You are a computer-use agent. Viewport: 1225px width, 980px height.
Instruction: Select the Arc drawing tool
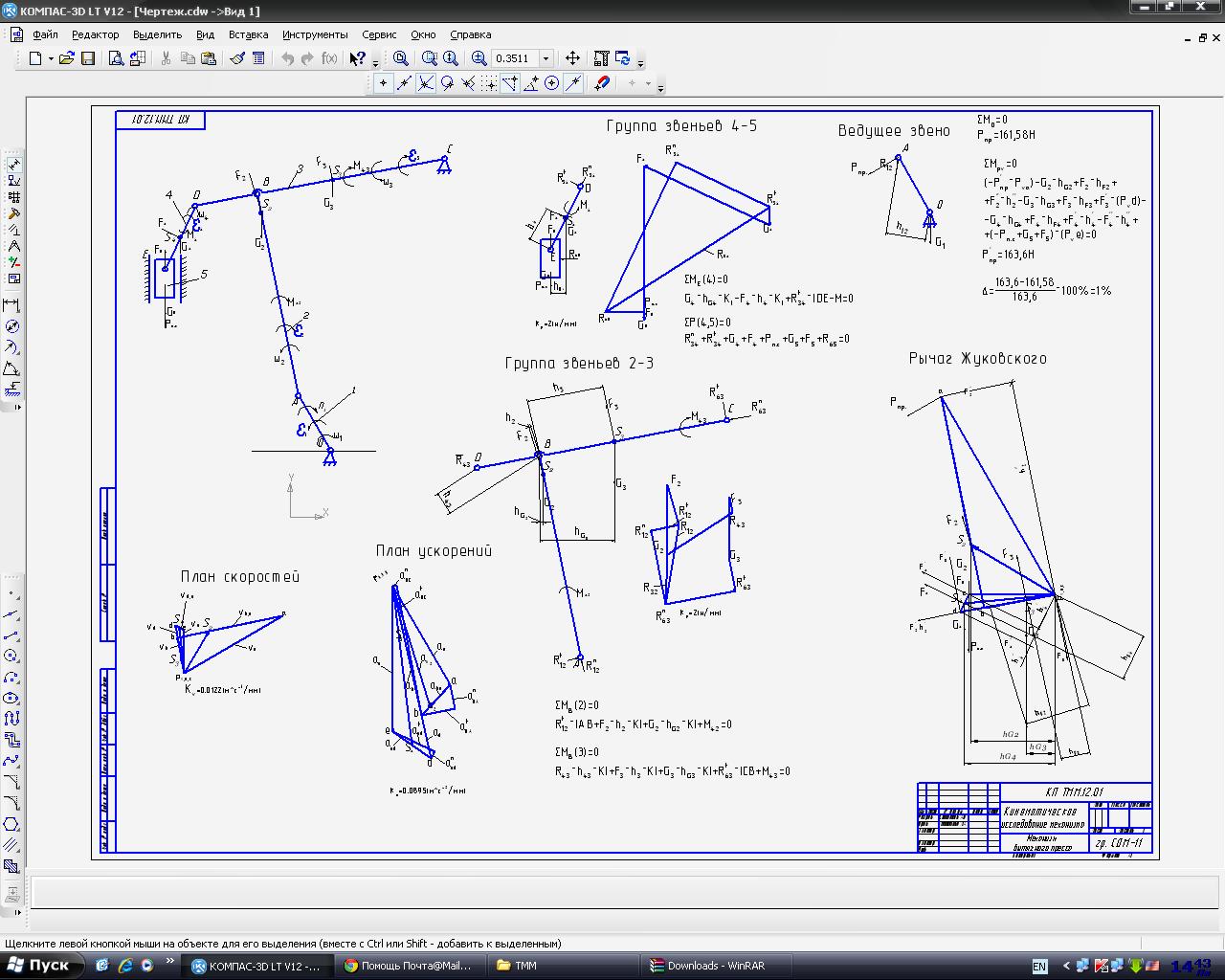pyautogui.click(x=11, y=678)
